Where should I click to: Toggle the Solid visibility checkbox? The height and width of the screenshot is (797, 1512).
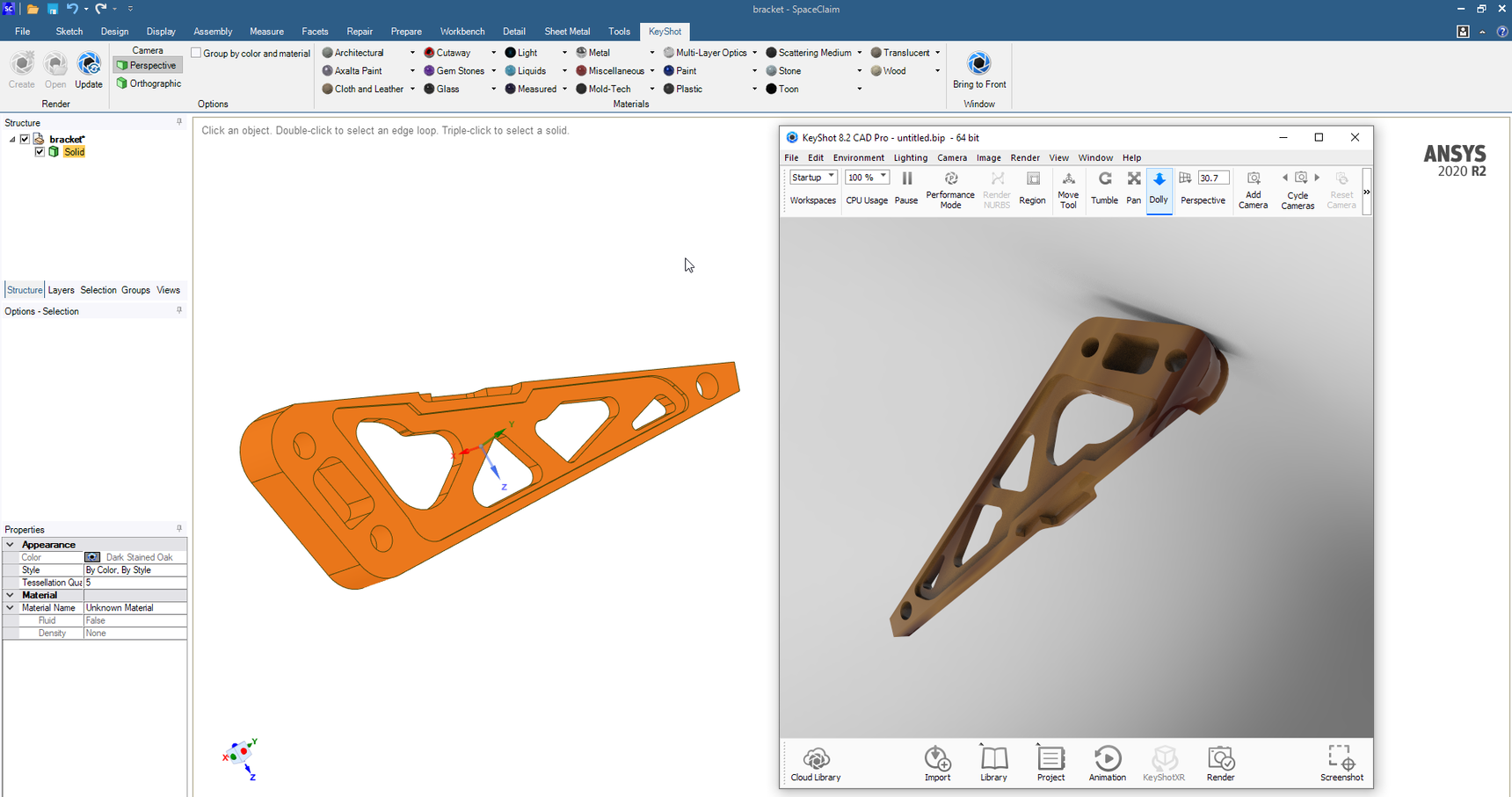click(x=40, y=152)
